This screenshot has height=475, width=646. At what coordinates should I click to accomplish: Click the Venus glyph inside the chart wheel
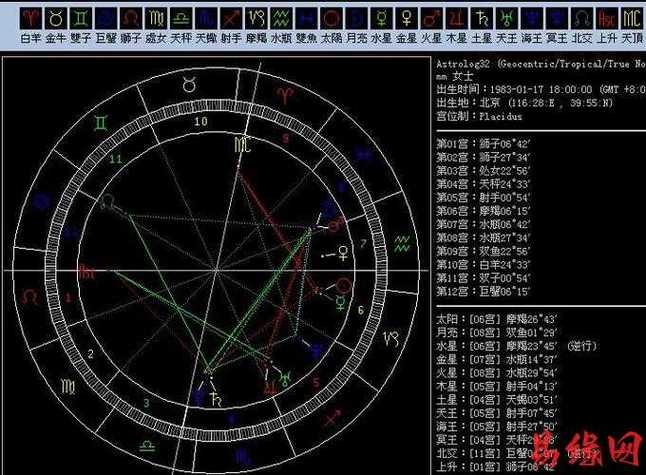click(343, 253)
